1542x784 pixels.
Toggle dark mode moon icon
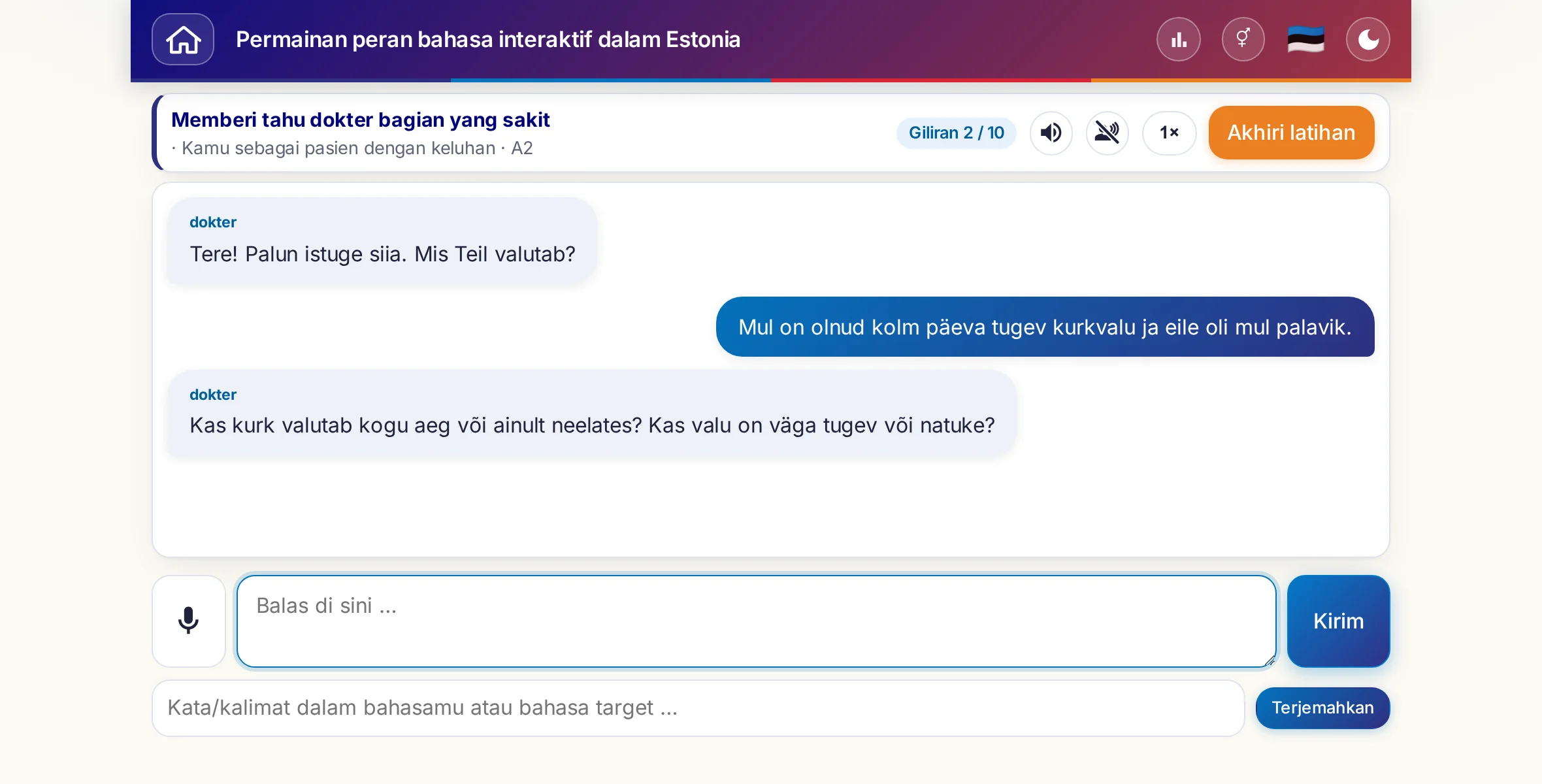tap(1368, 39)
